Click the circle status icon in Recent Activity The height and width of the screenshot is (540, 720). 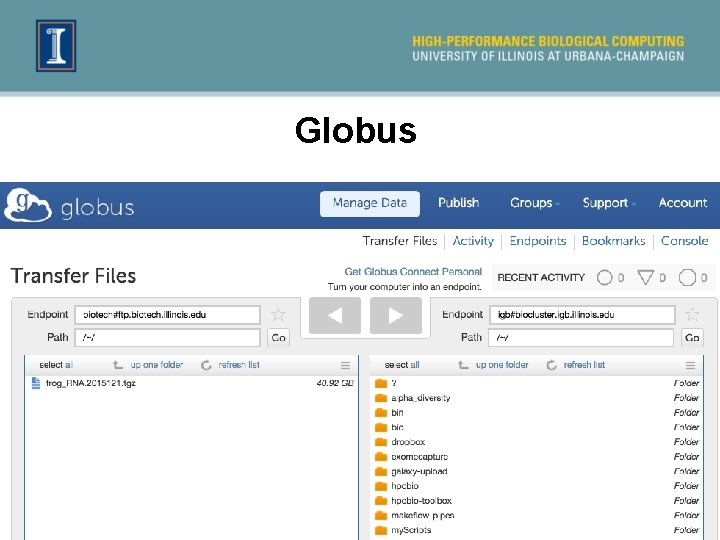(x=604, y=278)
